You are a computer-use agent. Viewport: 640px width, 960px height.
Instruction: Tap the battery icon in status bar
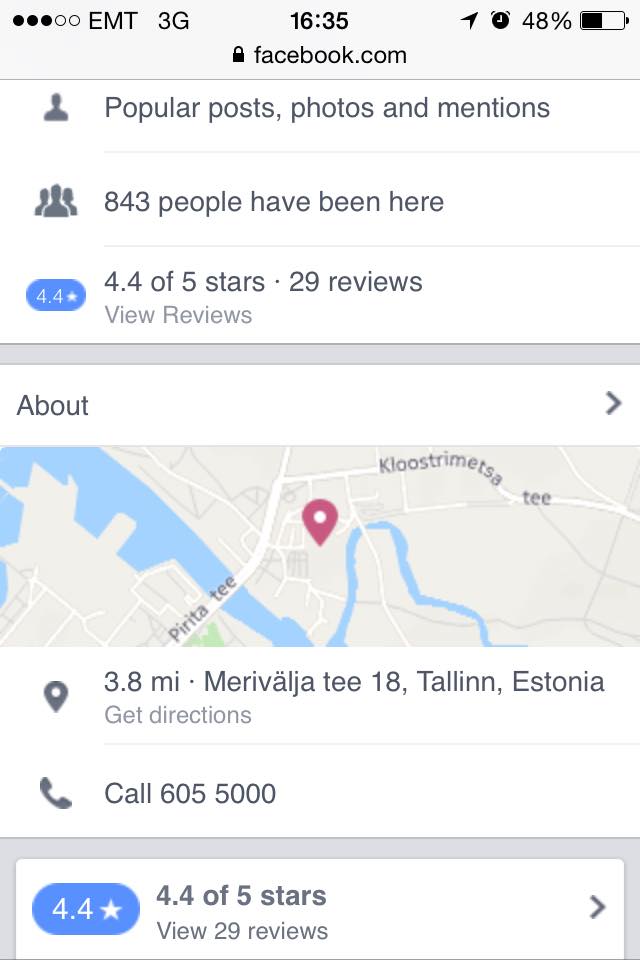[604, 21]
